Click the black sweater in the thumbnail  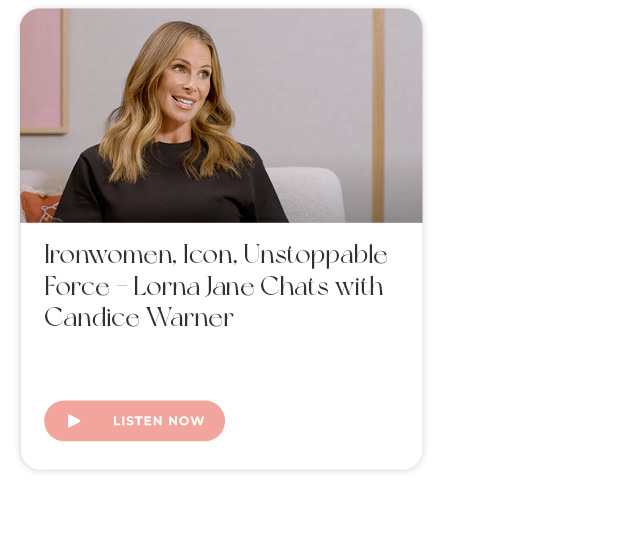[x=171, y=186]
